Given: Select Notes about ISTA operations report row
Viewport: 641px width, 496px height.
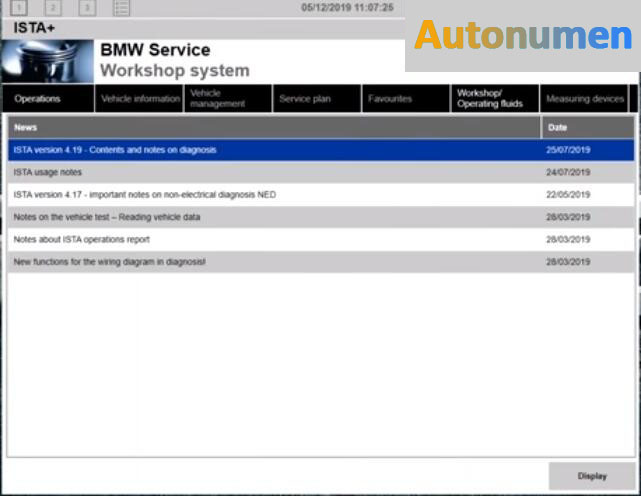Looking at the screenshot, I should [321, 240].
